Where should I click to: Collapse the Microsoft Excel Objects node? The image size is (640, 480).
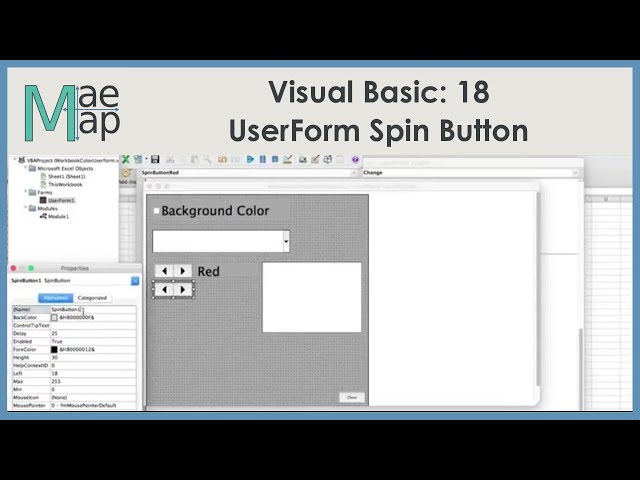pos(25,168)
